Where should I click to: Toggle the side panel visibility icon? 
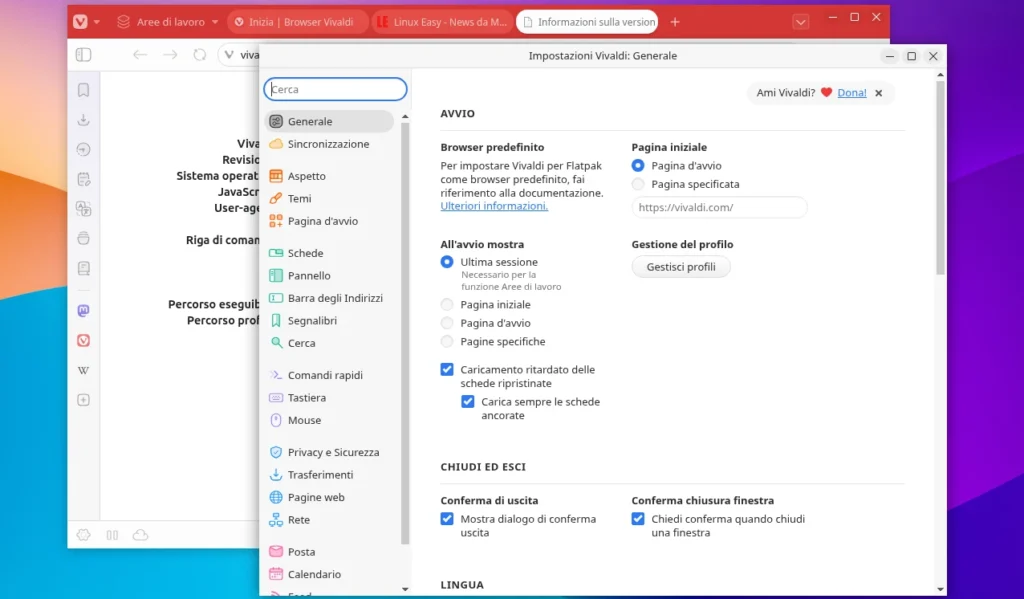84,55
